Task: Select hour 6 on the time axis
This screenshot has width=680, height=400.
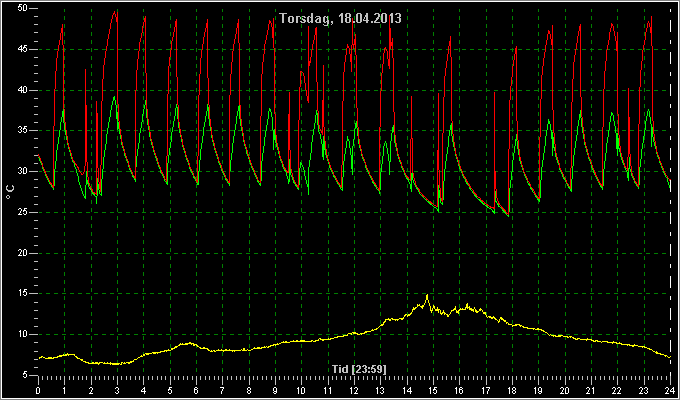Action: click(x=196, y=390)
